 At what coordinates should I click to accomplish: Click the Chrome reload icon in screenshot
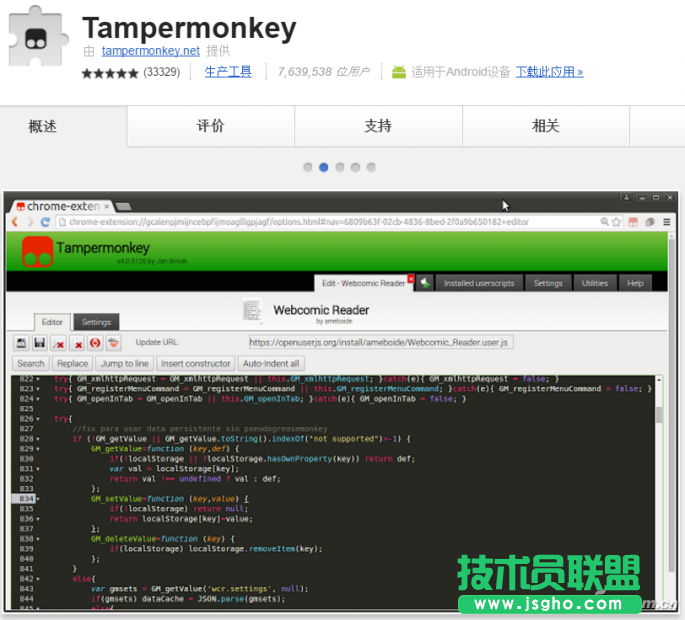[x=46, y=222]
